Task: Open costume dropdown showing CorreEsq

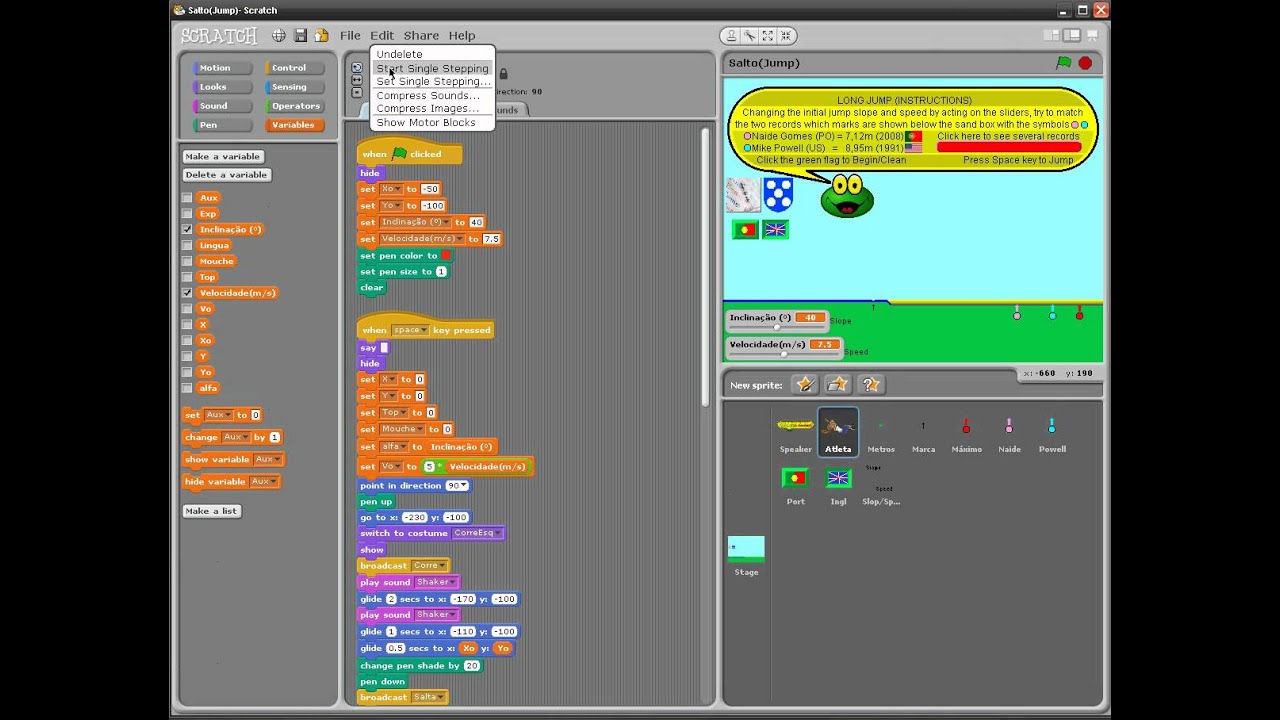Action: point(478,534)
